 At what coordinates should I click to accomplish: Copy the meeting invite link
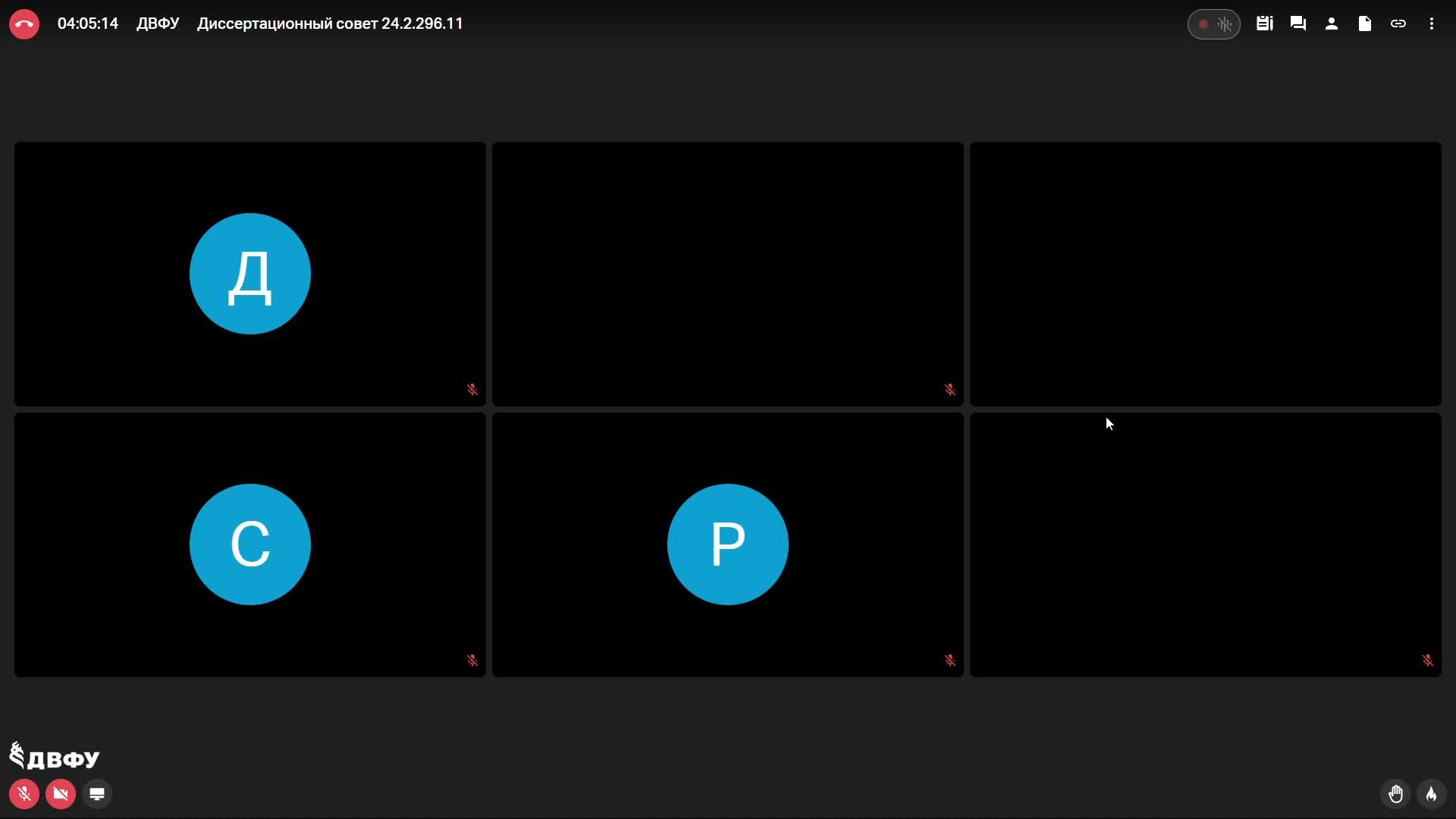[x=1398, y=24]
